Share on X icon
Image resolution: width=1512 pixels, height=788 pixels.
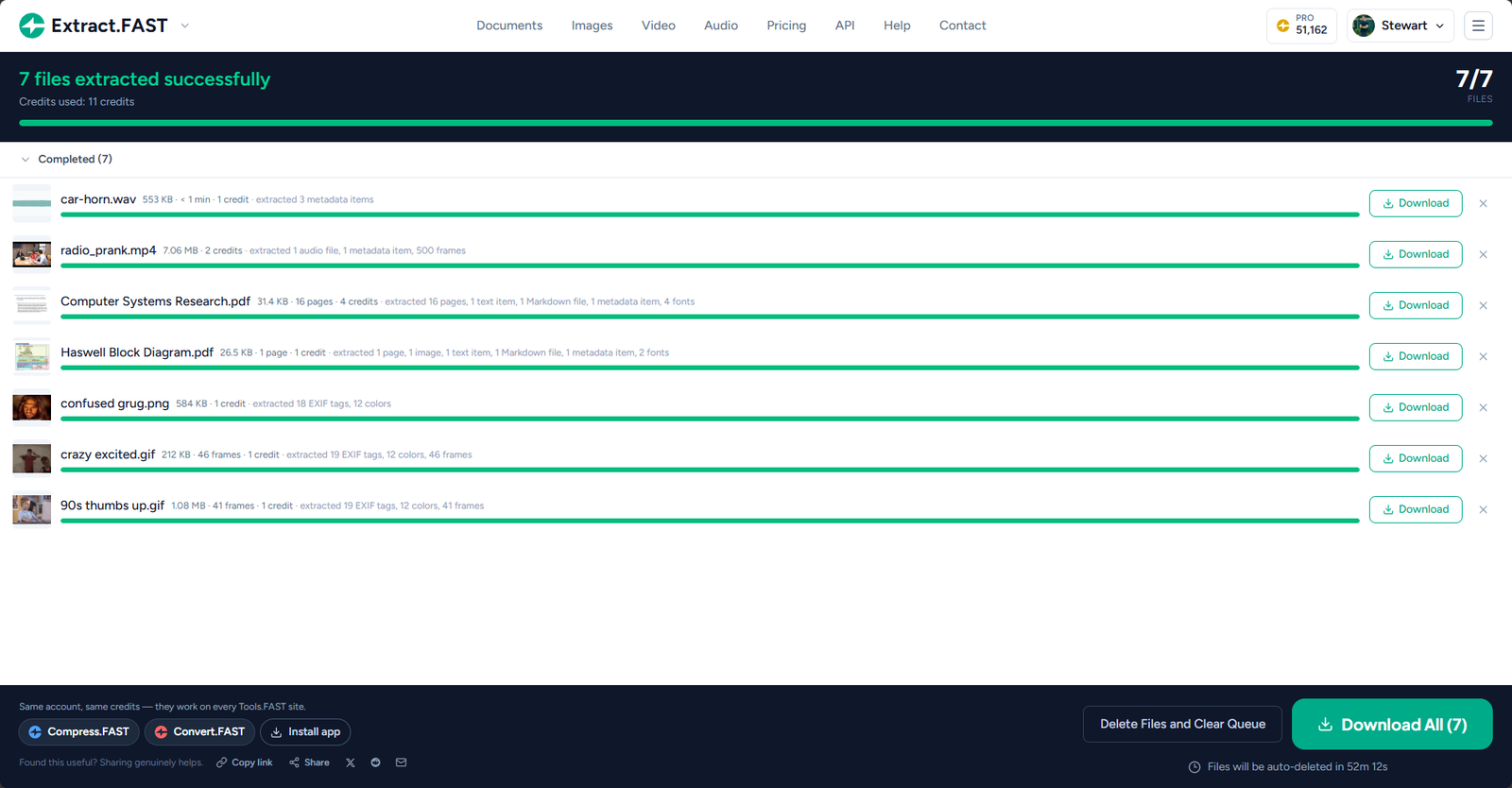coord(351,762)
